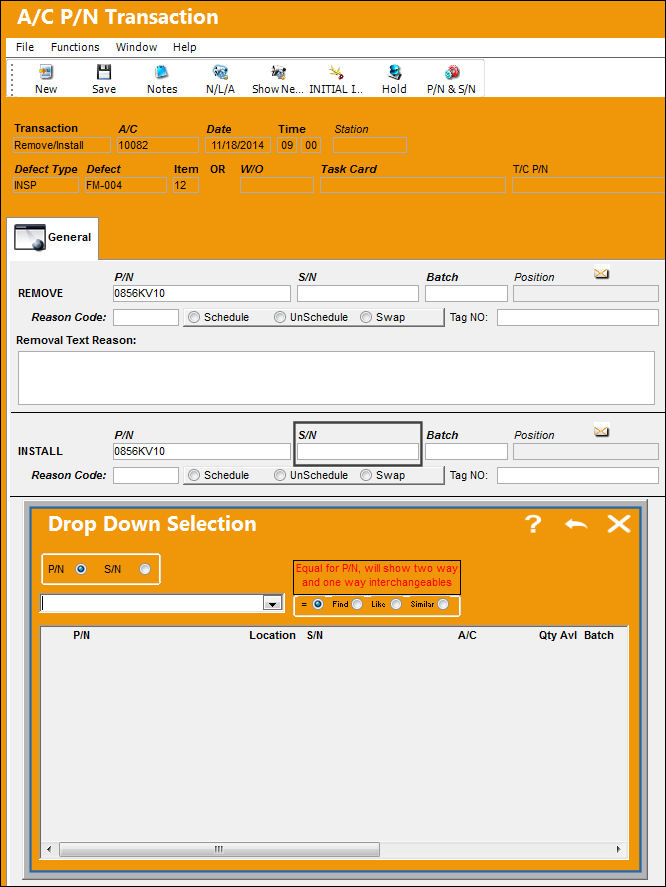Image resolution: width=666 pixels, height=887 pixels.
Task: Select the Similar search radio
Action: [x=443, y=604]
